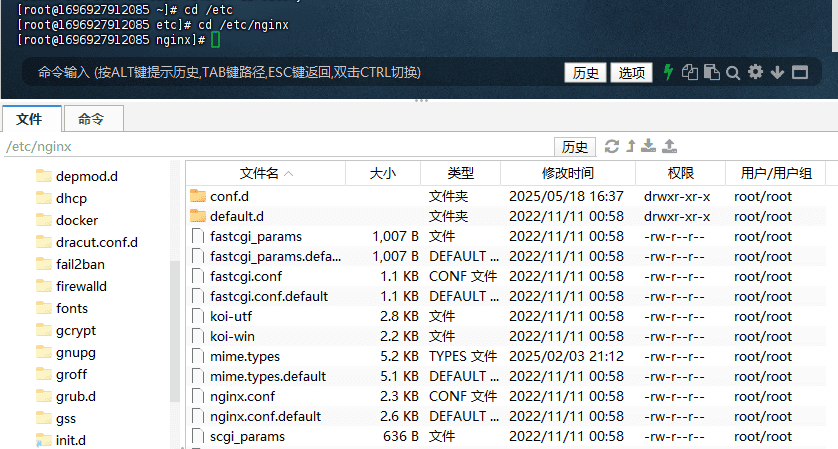Click the fonts folder icon in tree
Viewport: 838px width, 449px height.
tap(44, 308)
